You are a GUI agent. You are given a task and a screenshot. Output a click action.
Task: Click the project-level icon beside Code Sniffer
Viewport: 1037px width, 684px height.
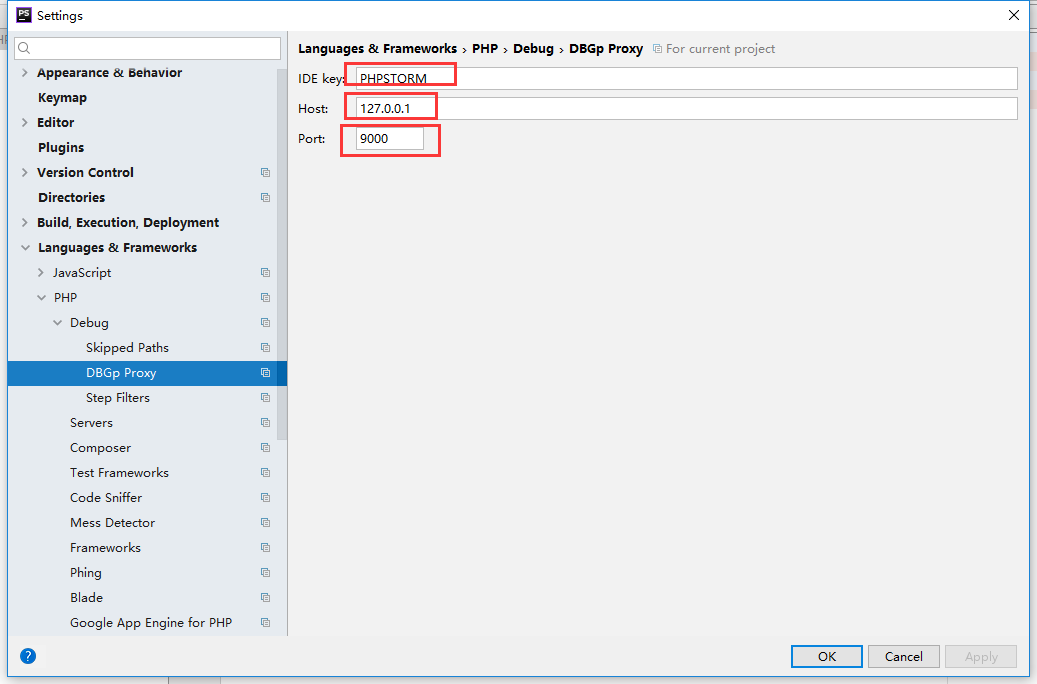coord(265,497)
